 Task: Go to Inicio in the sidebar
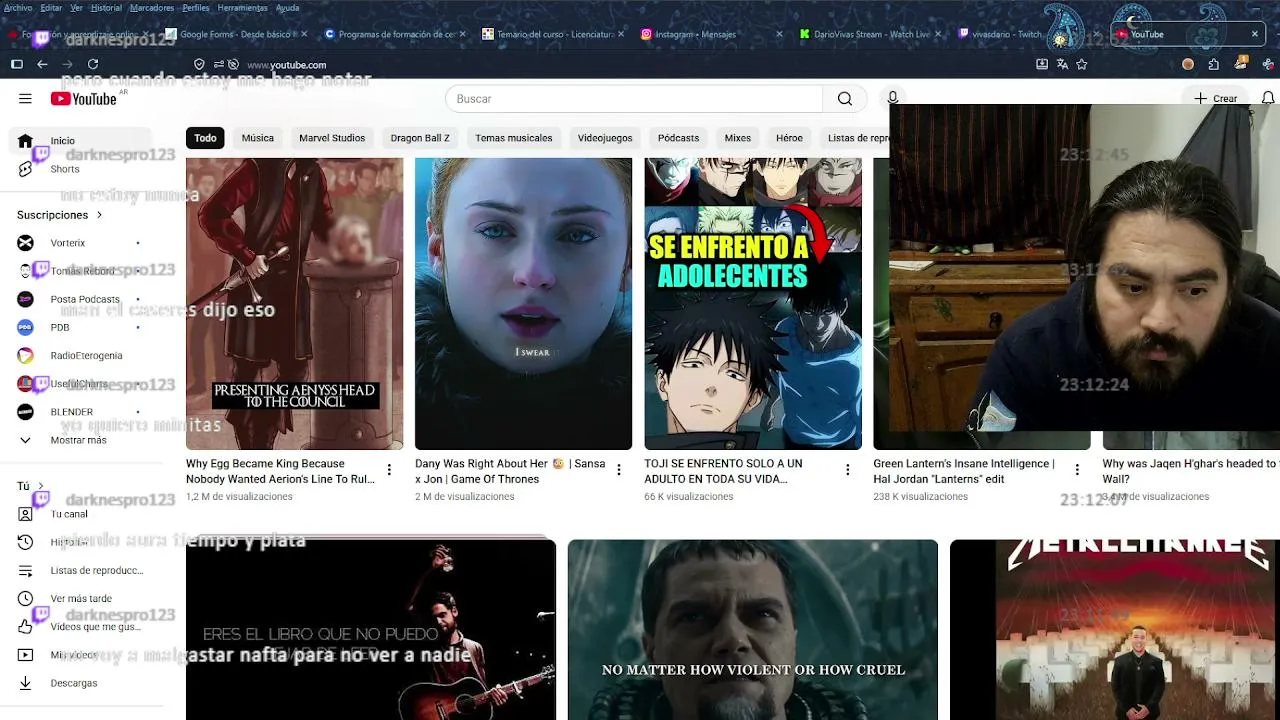[78, 141]
